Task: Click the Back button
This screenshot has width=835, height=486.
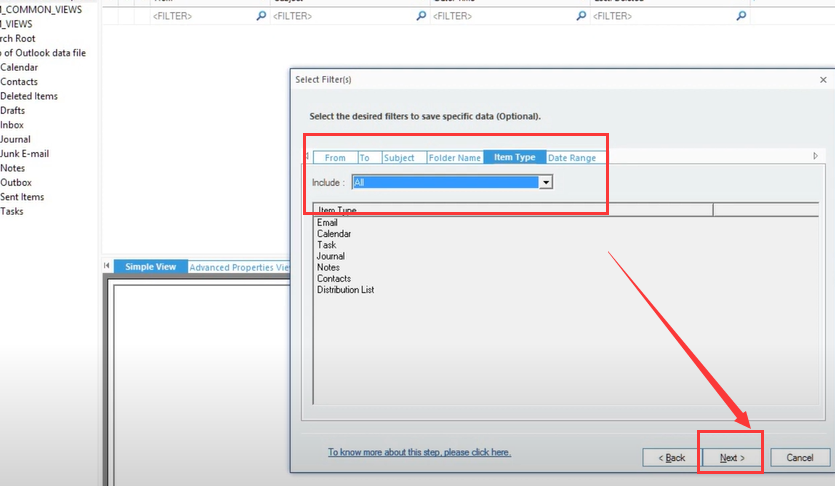Action: 672,458
